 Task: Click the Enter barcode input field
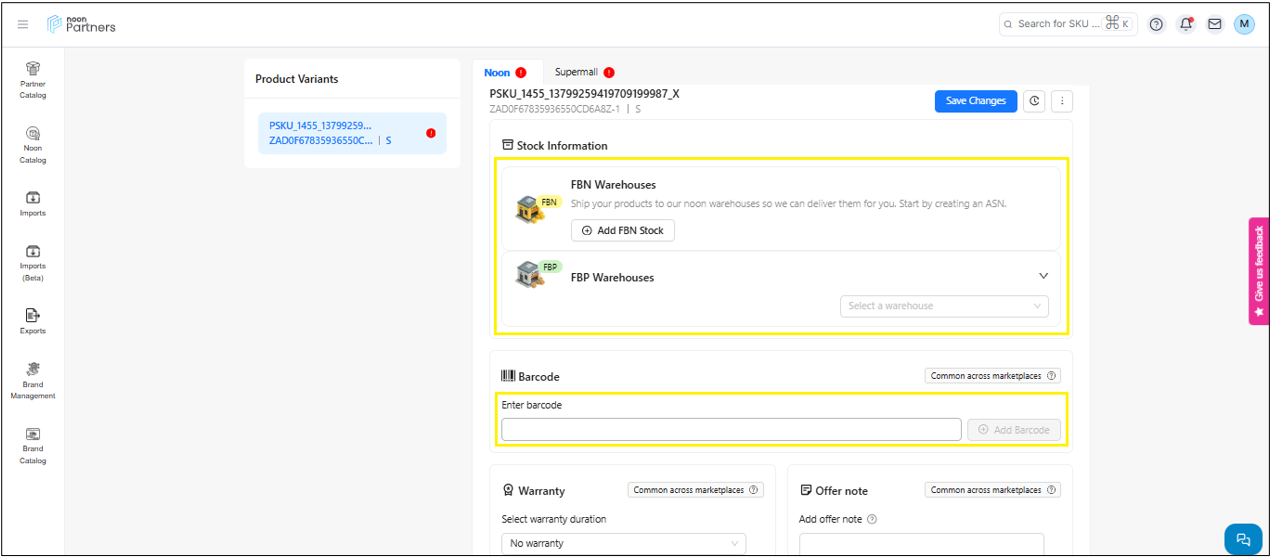tap(730, 429)
